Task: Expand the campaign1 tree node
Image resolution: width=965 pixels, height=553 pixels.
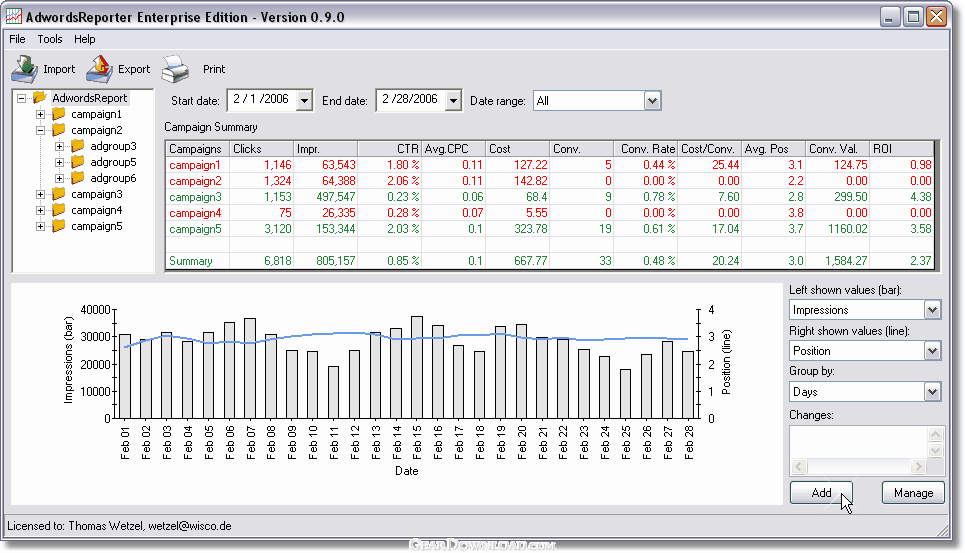Action: pyautogui.click(x=40, y=114)
